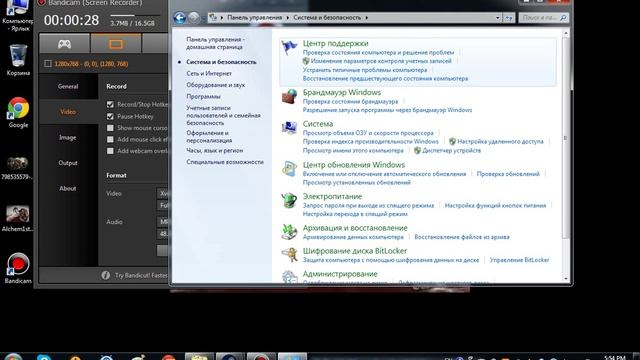Click the refresh button beside the address bar

coord(509,18)
